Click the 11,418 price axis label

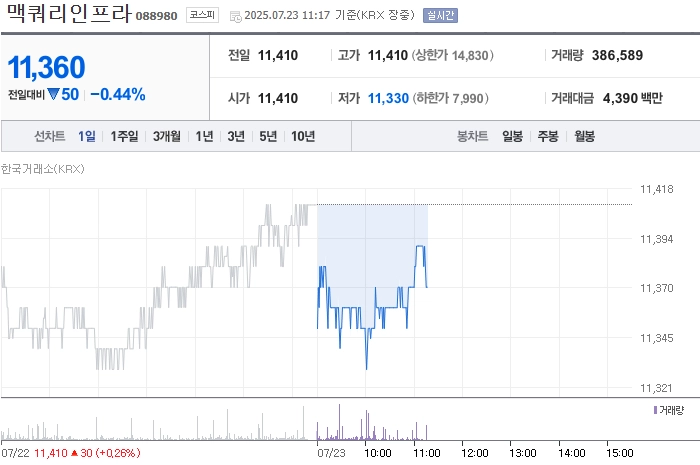coord(657,189)
